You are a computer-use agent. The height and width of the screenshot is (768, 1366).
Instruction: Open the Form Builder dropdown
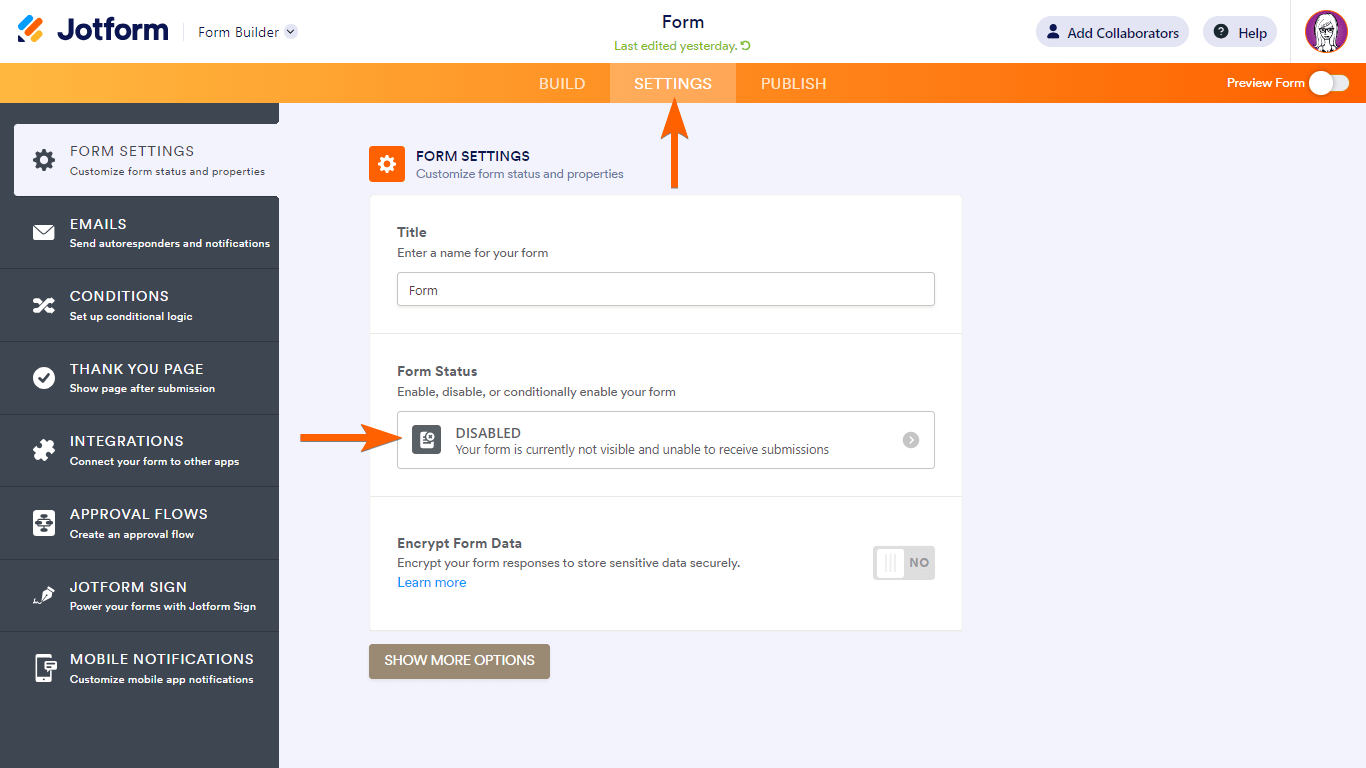point(247,31)
